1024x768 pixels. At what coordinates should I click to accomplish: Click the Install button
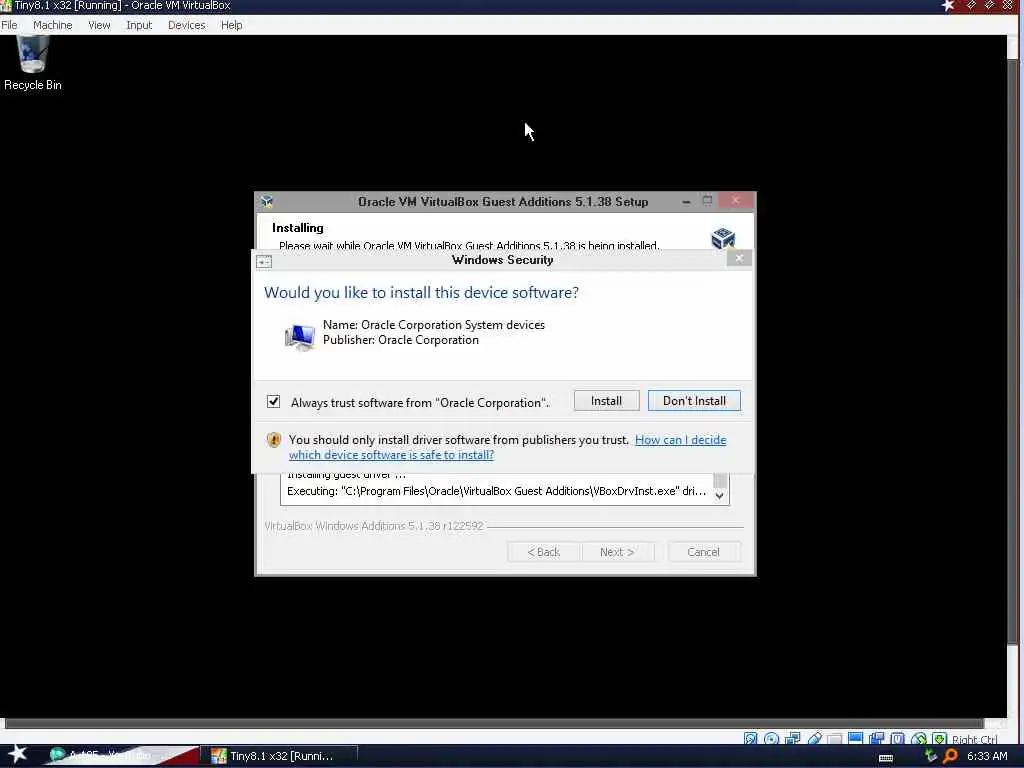606,400
